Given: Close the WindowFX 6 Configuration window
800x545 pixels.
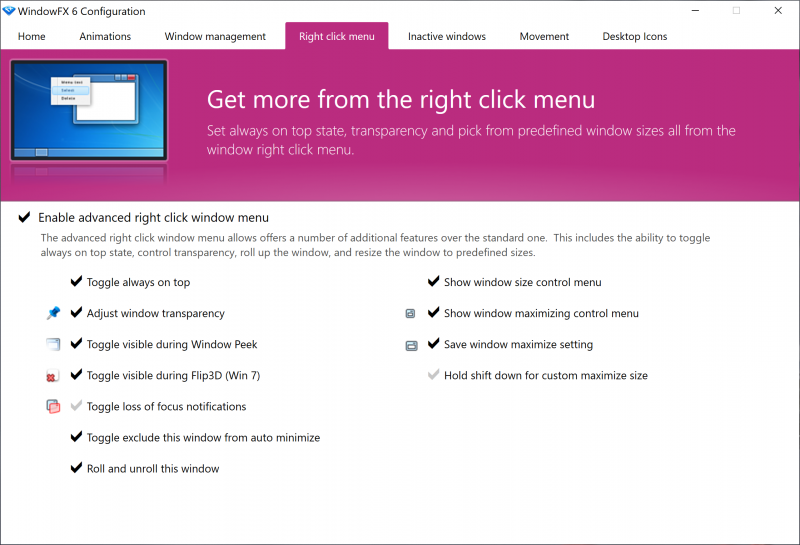Looking at the screenshot, I should click(x=778, y=10).
